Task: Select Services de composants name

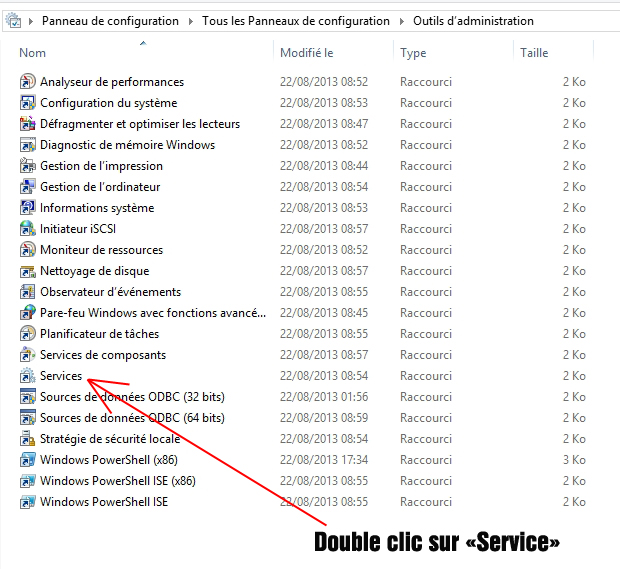Action: coord(103,355)
